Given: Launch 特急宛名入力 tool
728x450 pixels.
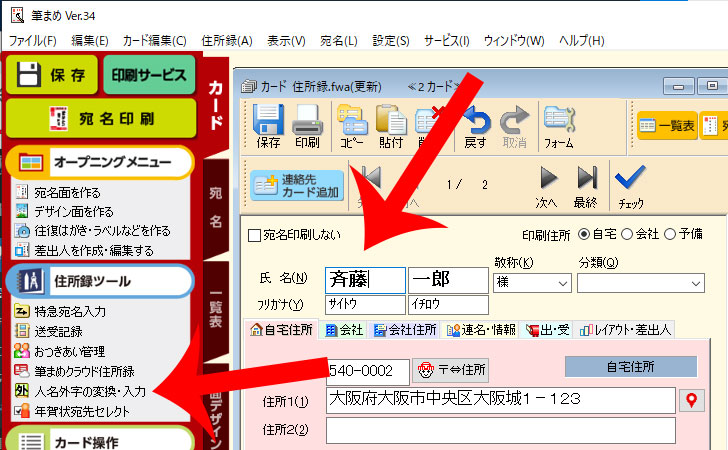Looking at the screenshot, I should coord(60,311).
